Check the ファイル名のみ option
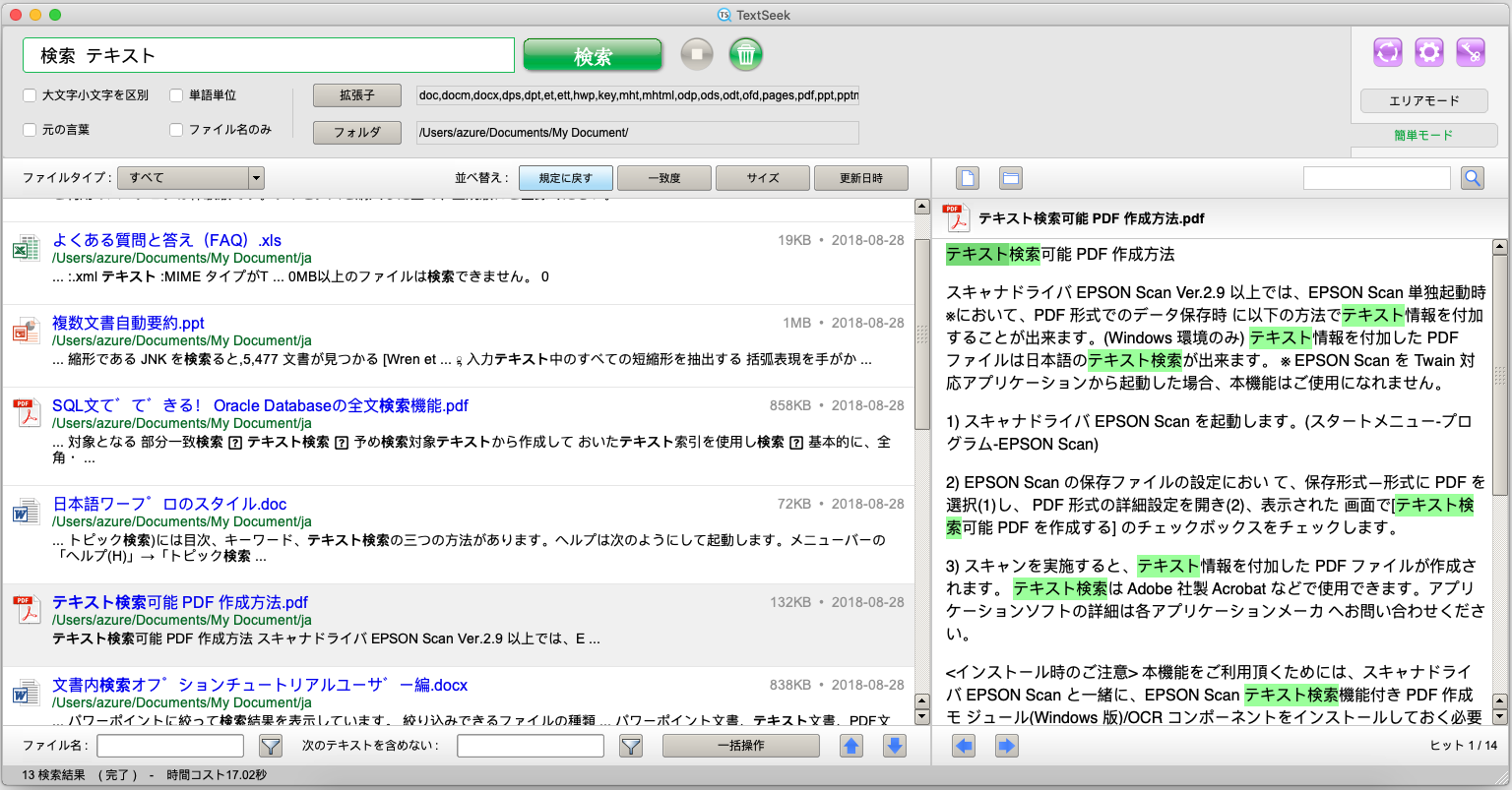The height and width of the screenshot is (790, 1512). (176, 130)
